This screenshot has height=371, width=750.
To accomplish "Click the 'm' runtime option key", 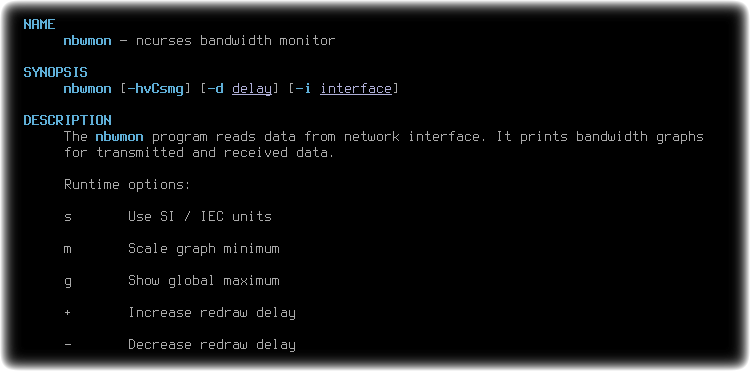I will [x=68, y=249].
